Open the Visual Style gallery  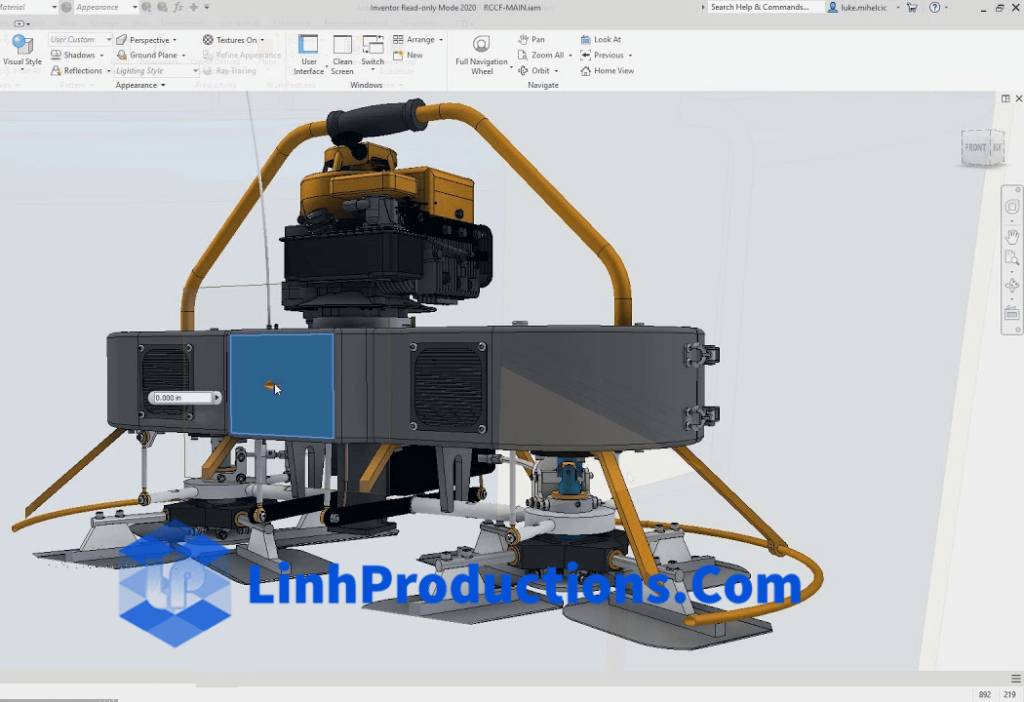[22, 51]
